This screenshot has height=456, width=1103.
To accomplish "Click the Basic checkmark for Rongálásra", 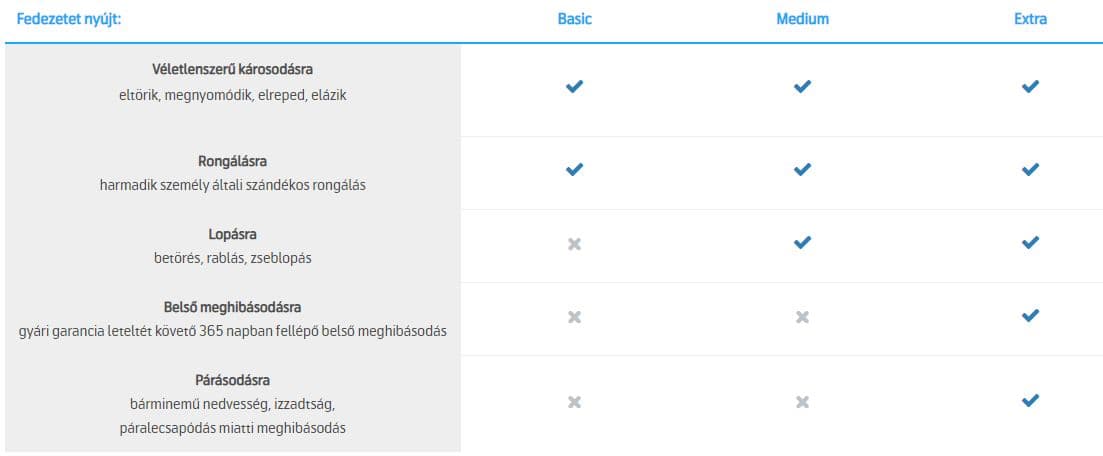I will [574, 170].
